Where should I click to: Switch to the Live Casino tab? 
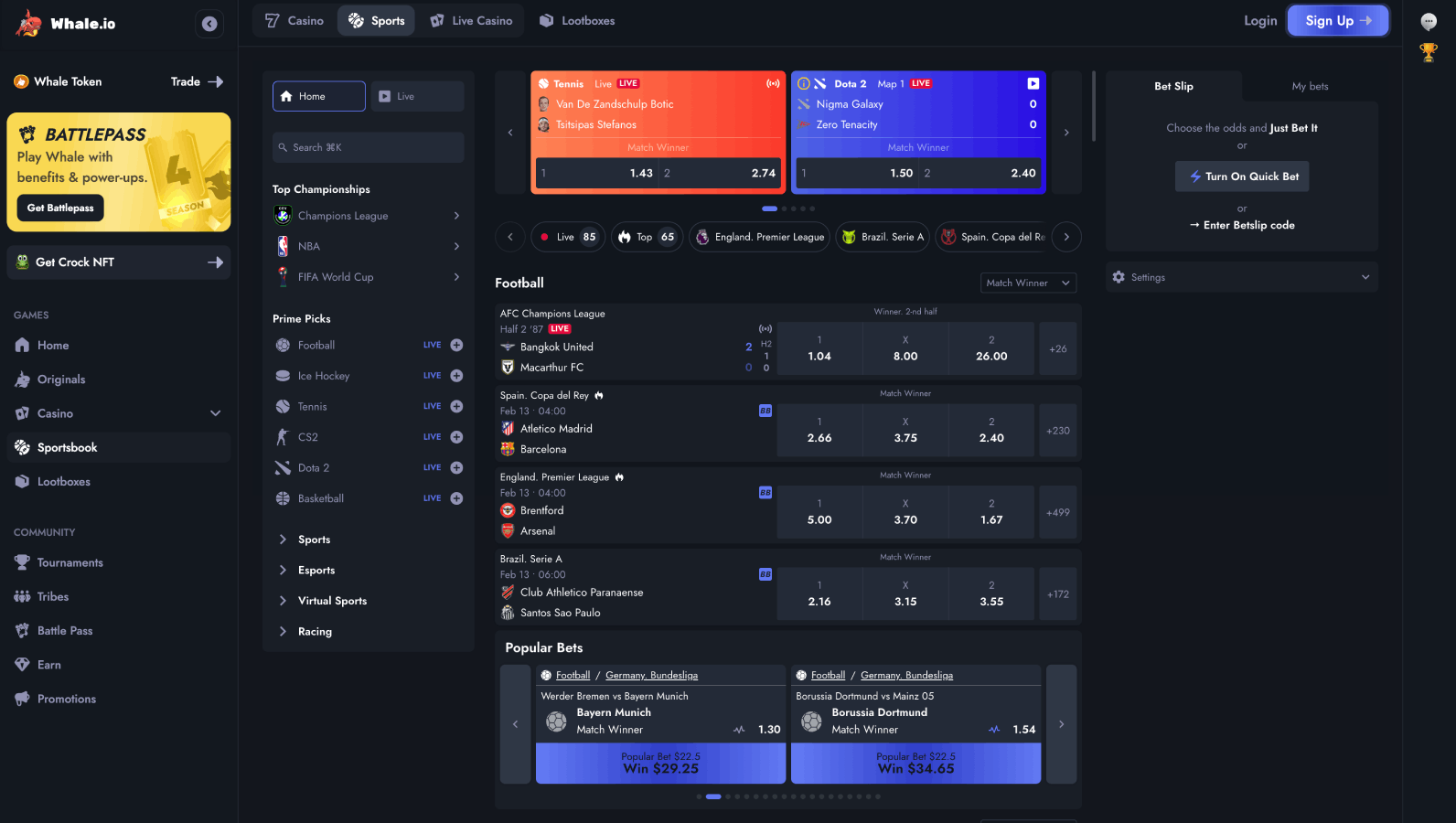pyautogui.click(x=472, y=20)
